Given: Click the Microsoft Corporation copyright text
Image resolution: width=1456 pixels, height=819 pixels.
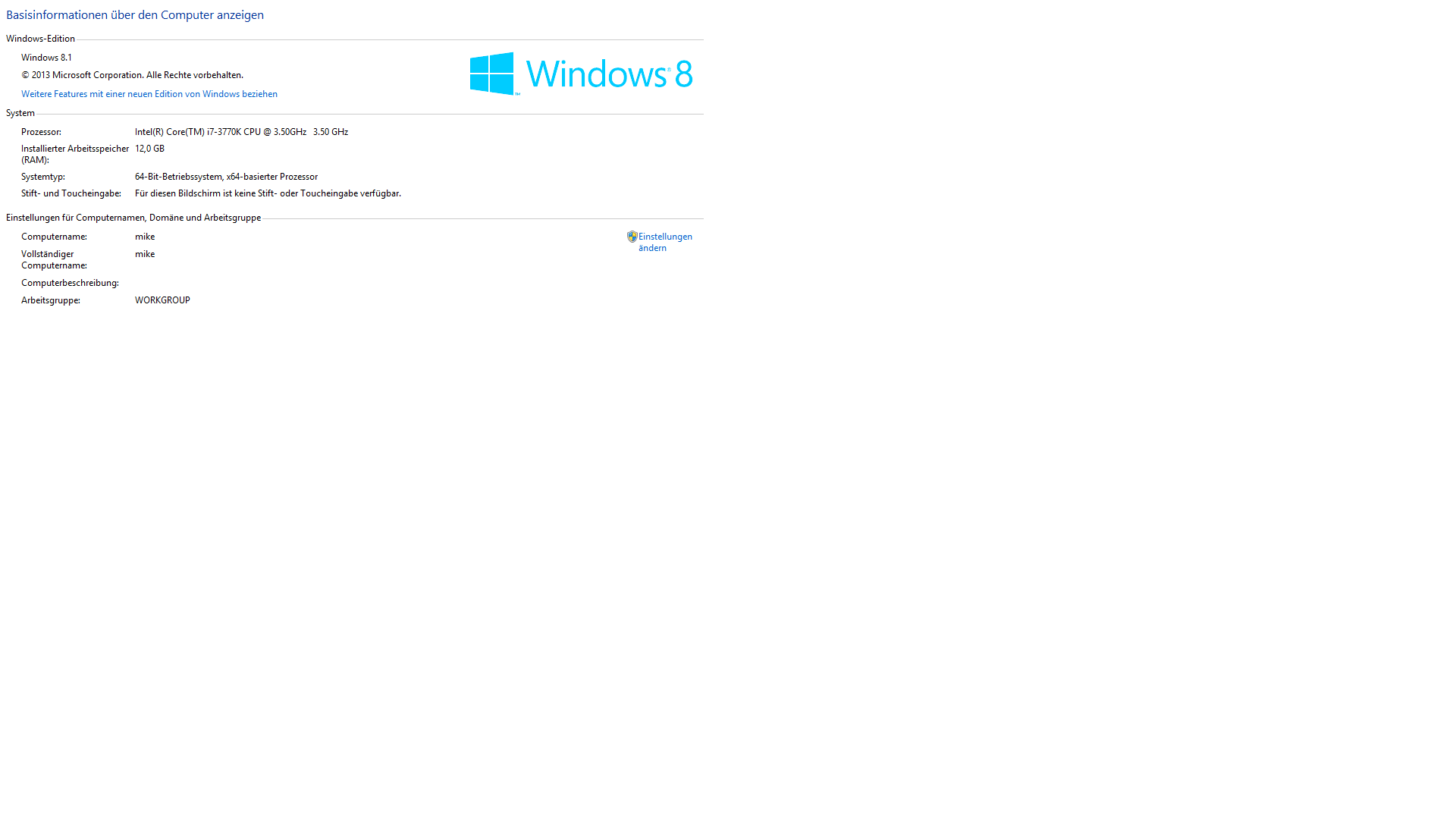Looking at the screenshot, I should 132,75.
